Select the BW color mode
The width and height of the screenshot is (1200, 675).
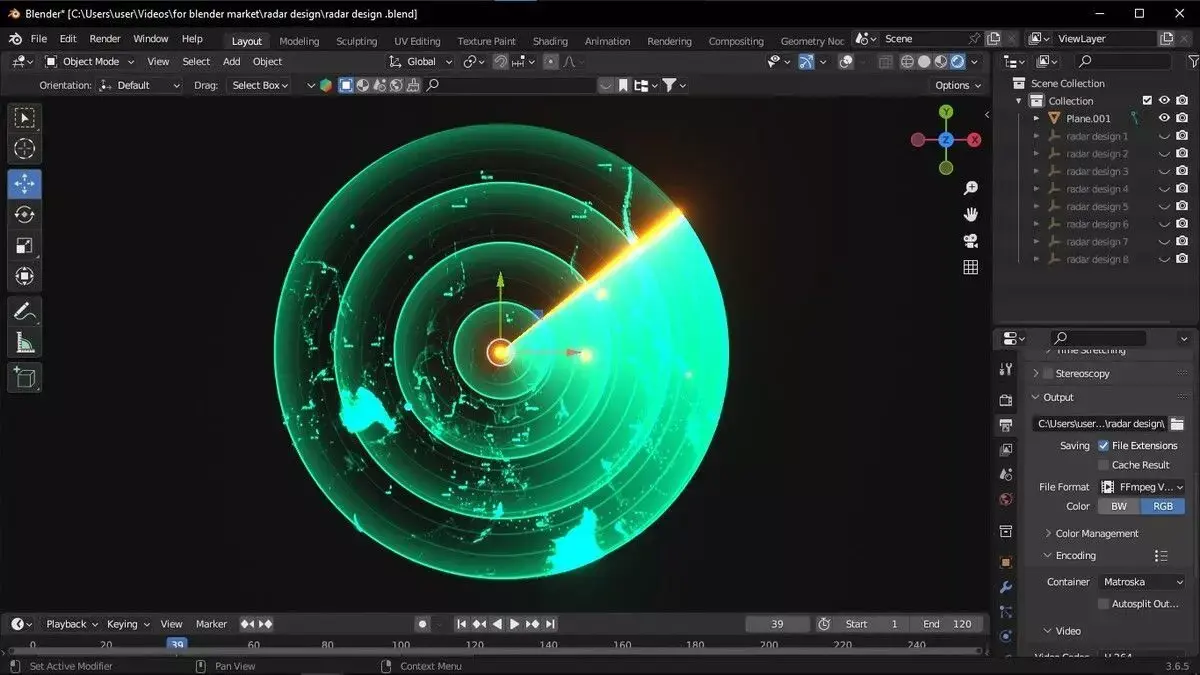click(1118, 507)
